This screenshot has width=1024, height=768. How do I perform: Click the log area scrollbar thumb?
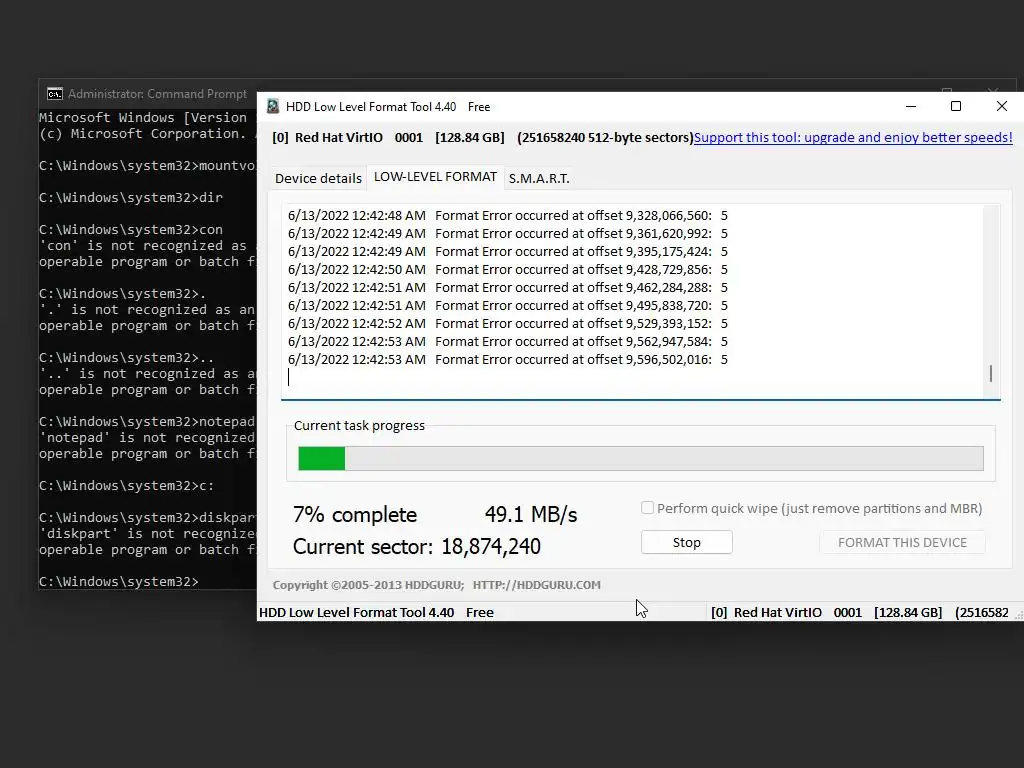[991, 373]
